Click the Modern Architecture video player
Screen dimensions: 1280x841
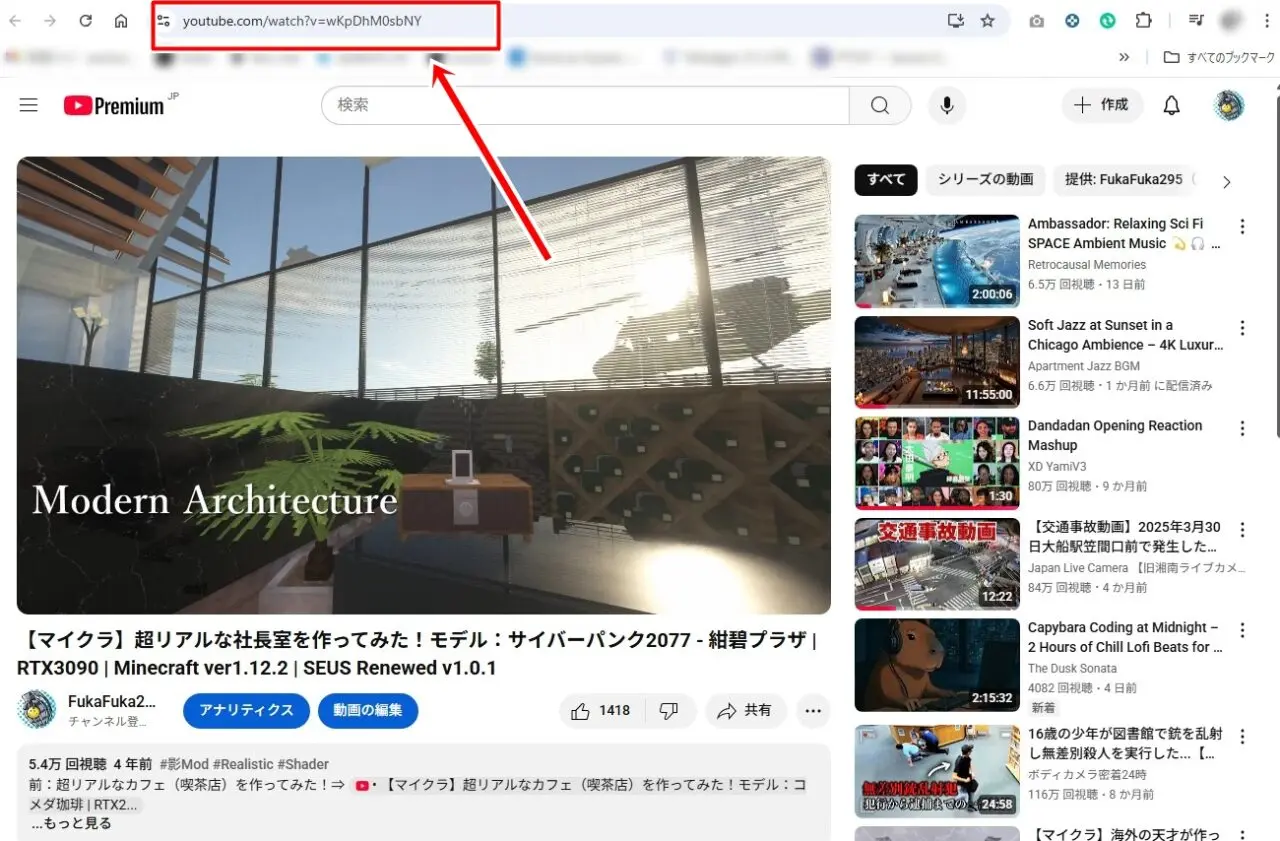coord(424,385)
